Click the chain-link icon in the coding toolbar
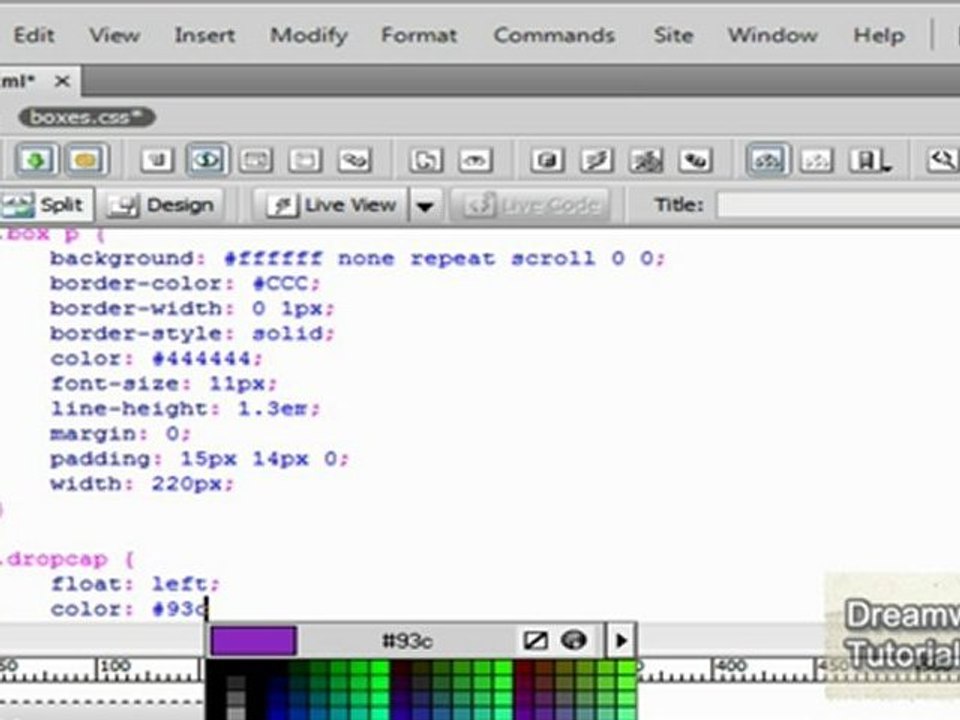This screenshot has height=720, width=960. (x=354, y=160)
